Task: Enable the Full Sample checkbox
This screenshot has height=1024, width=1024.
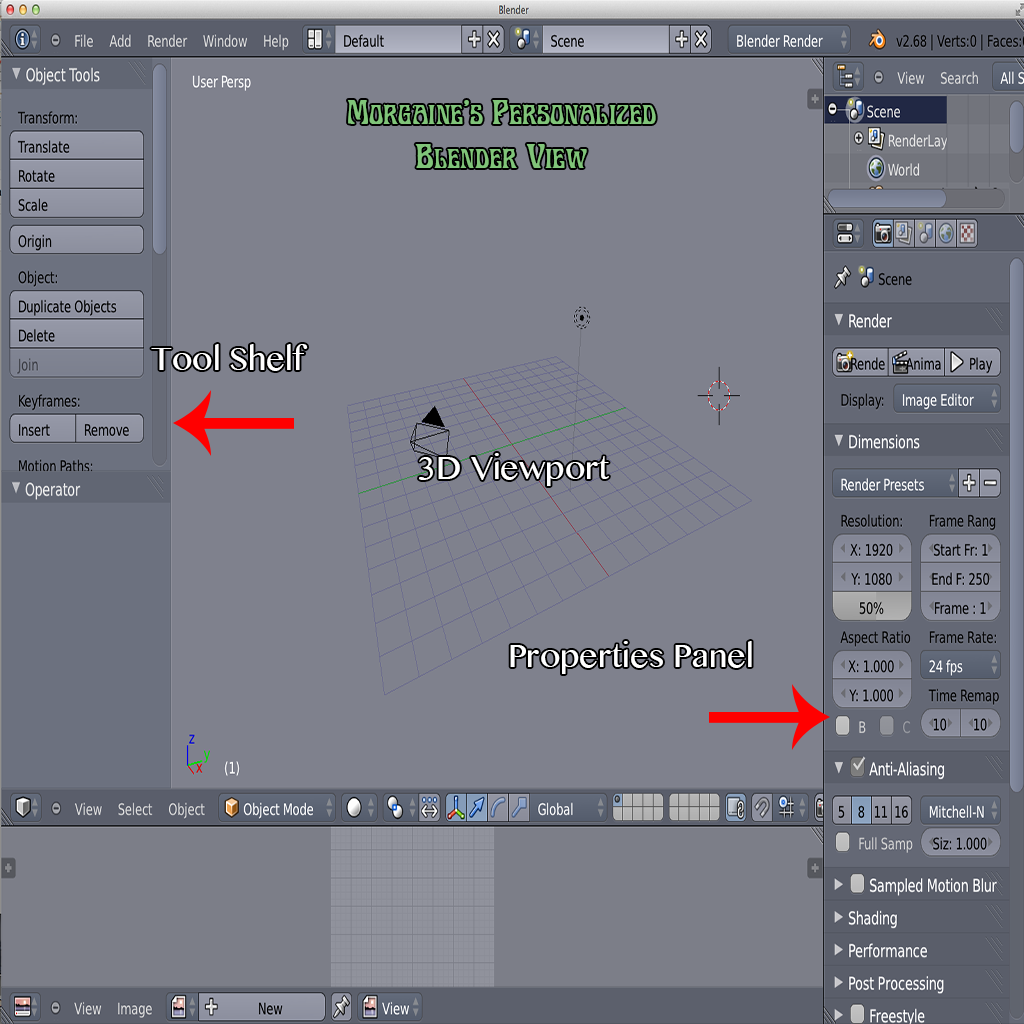Action: (x=842, y=842)
